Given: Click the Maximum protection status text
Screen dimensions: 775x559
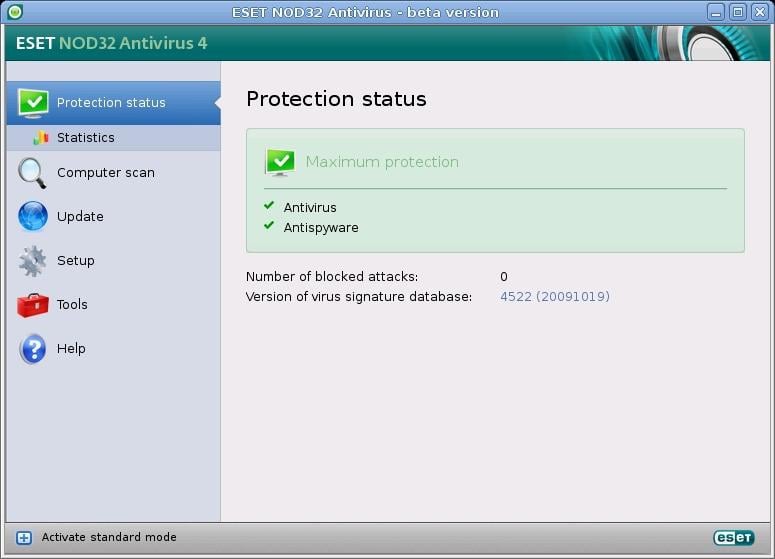Looking at the screenshot, I should pyautogui.click(x=382, y=162).
